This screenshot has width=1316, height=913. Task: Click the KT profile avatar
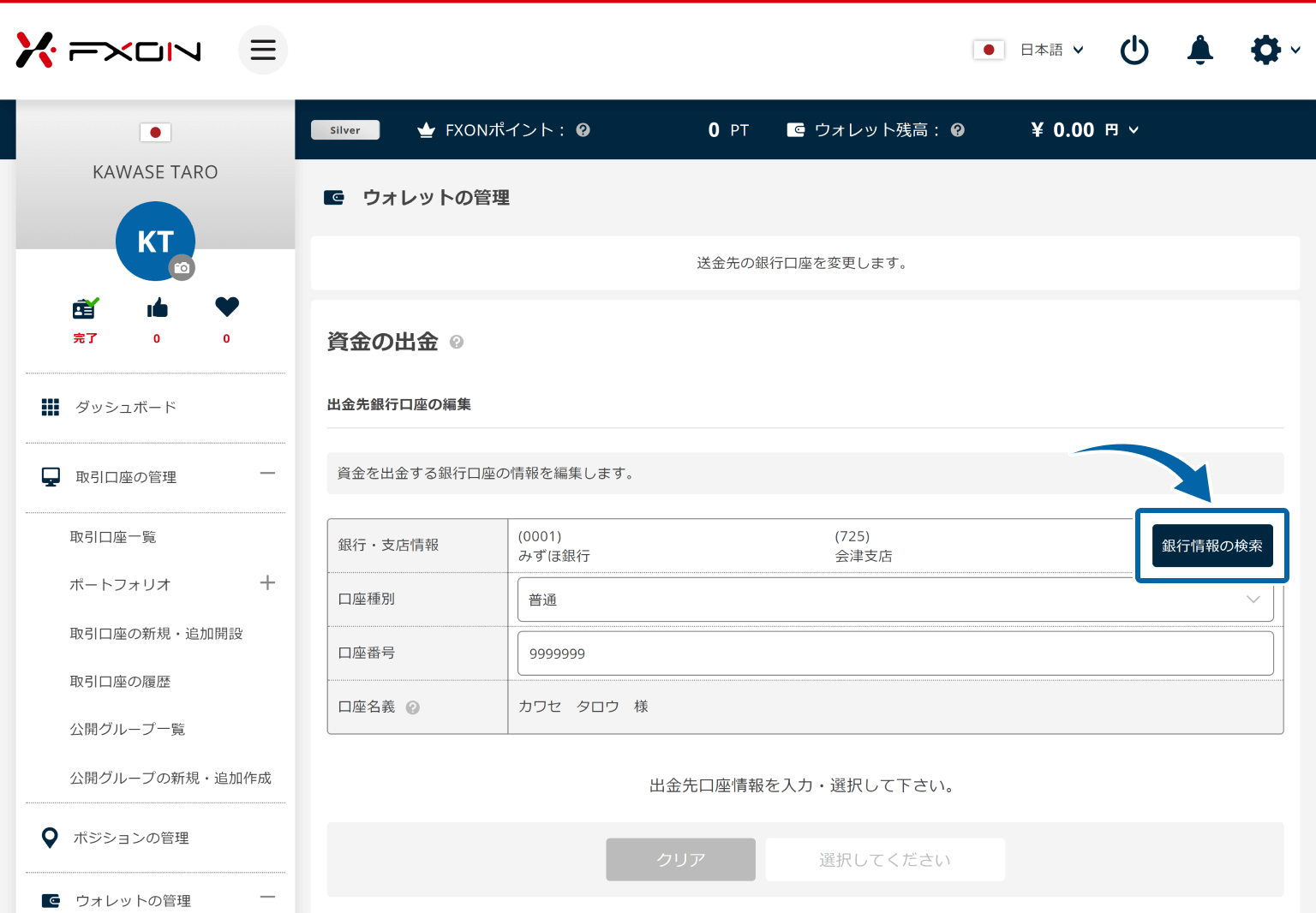[155, 241]
